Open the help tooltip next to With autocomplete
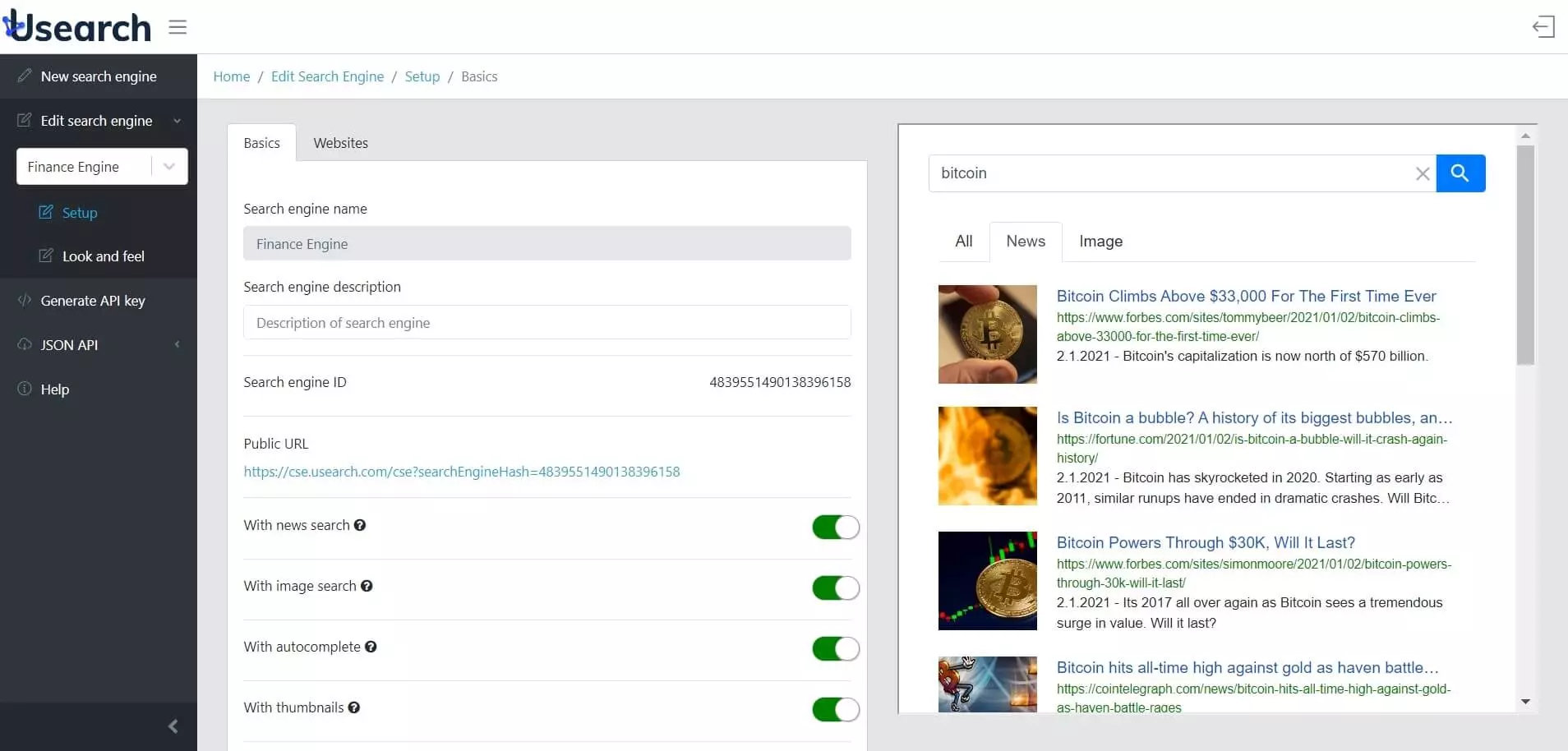 click(371, 647)
